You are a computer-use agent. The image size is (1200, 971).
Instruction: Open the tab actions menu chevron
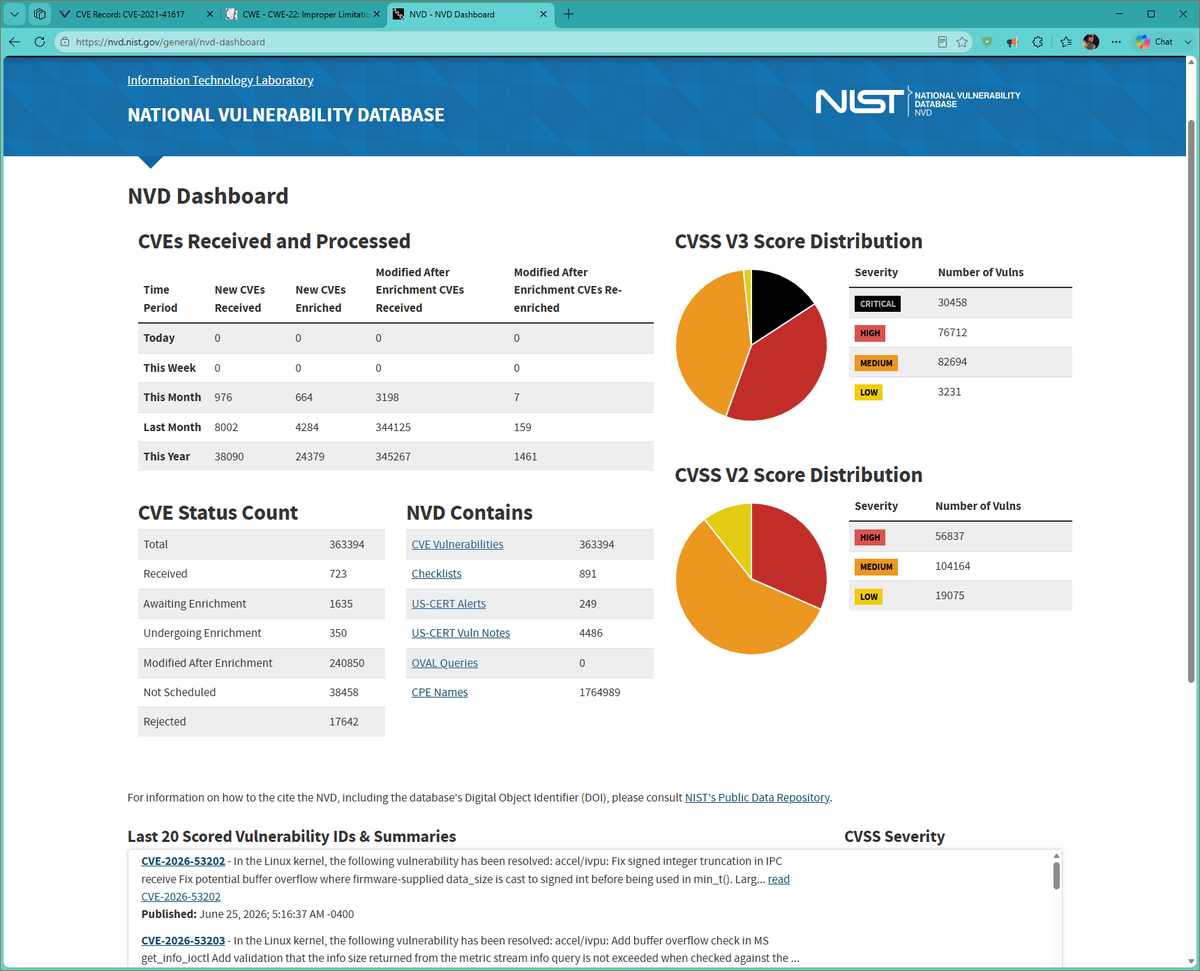click(x=15, y=14)
